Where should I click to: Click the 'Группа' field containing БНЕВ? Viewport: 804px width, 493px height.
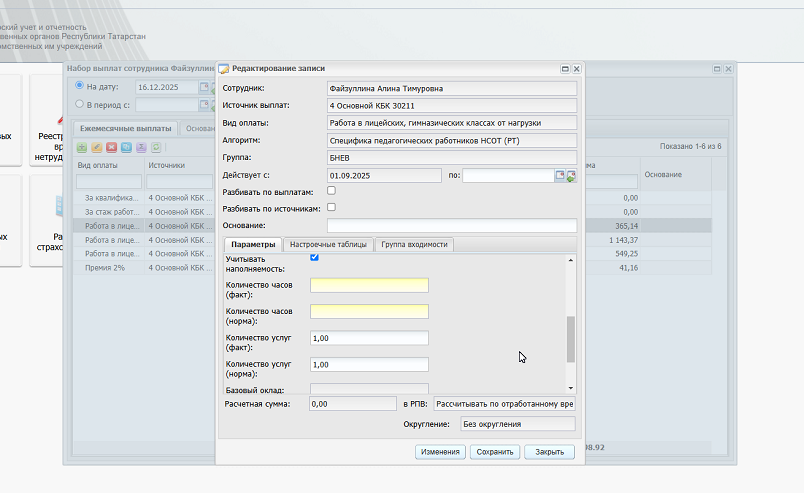(x=452, y=158)
